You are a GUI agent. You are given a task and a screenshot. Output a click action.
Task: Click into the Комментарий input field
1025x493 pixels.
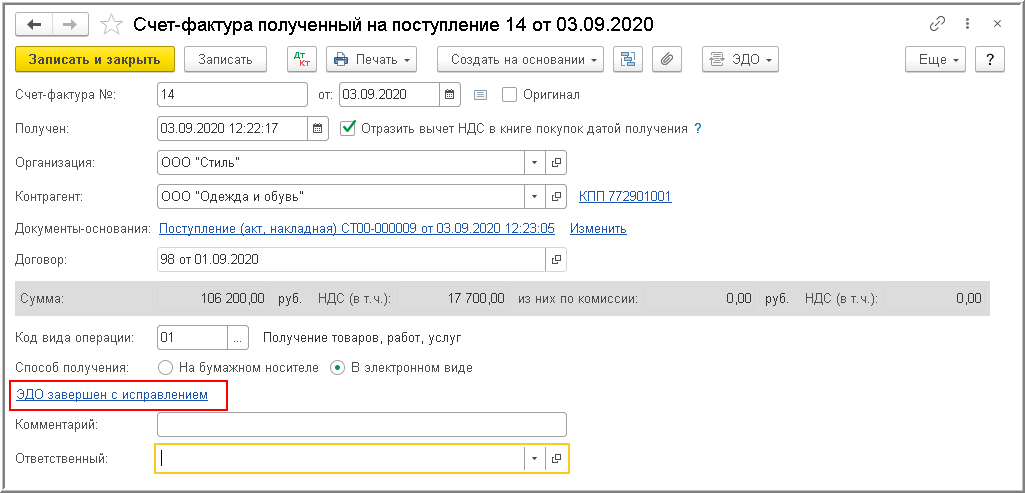click(362, 425)
